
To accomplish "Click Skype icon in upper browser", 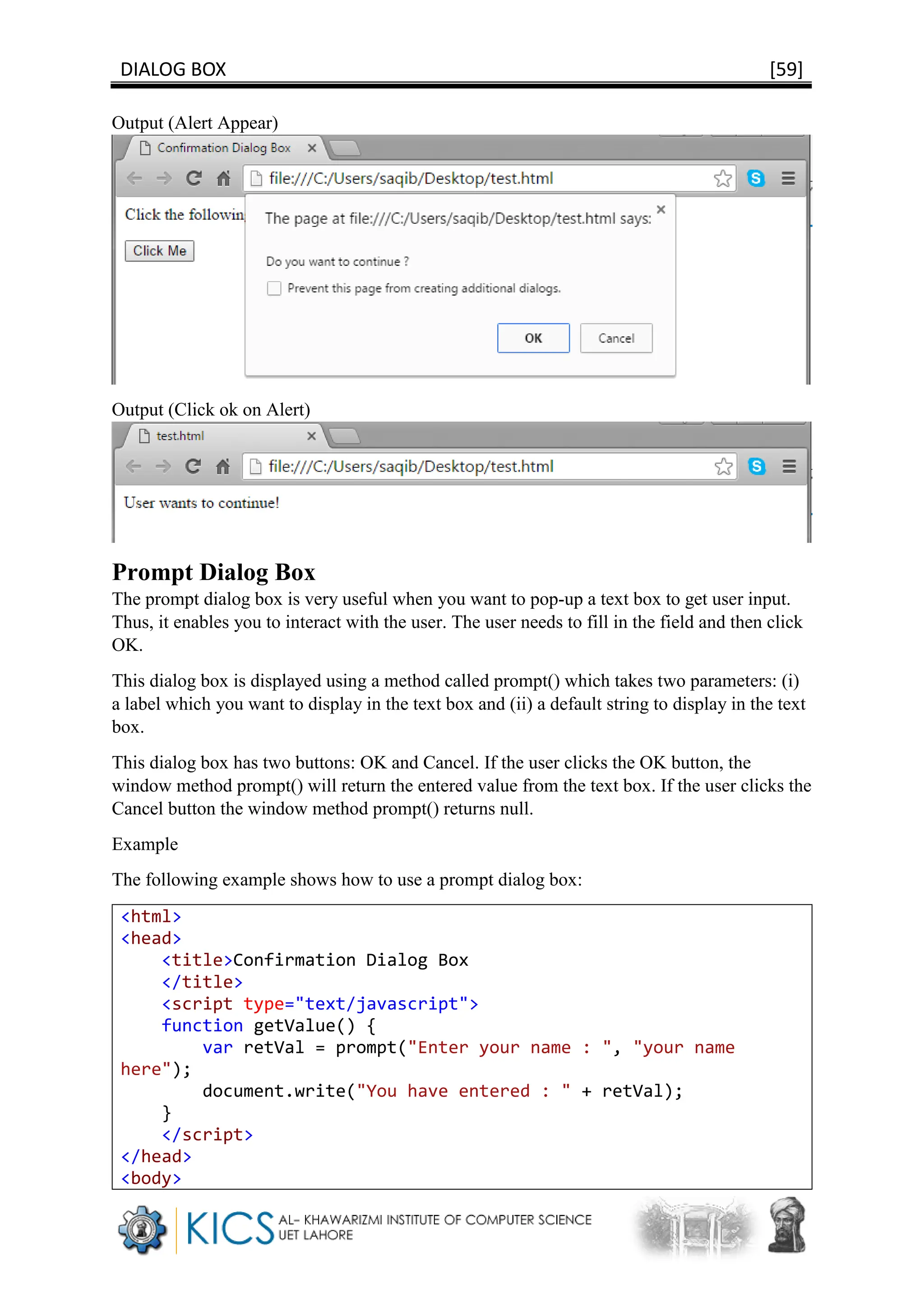I will click(756, 179).
